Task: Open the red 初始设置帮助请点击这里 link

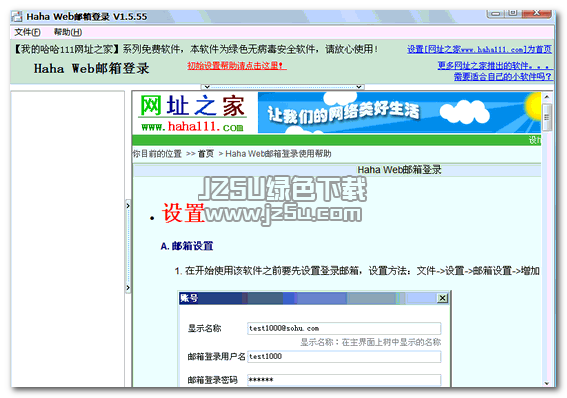Action: (237, 65)
